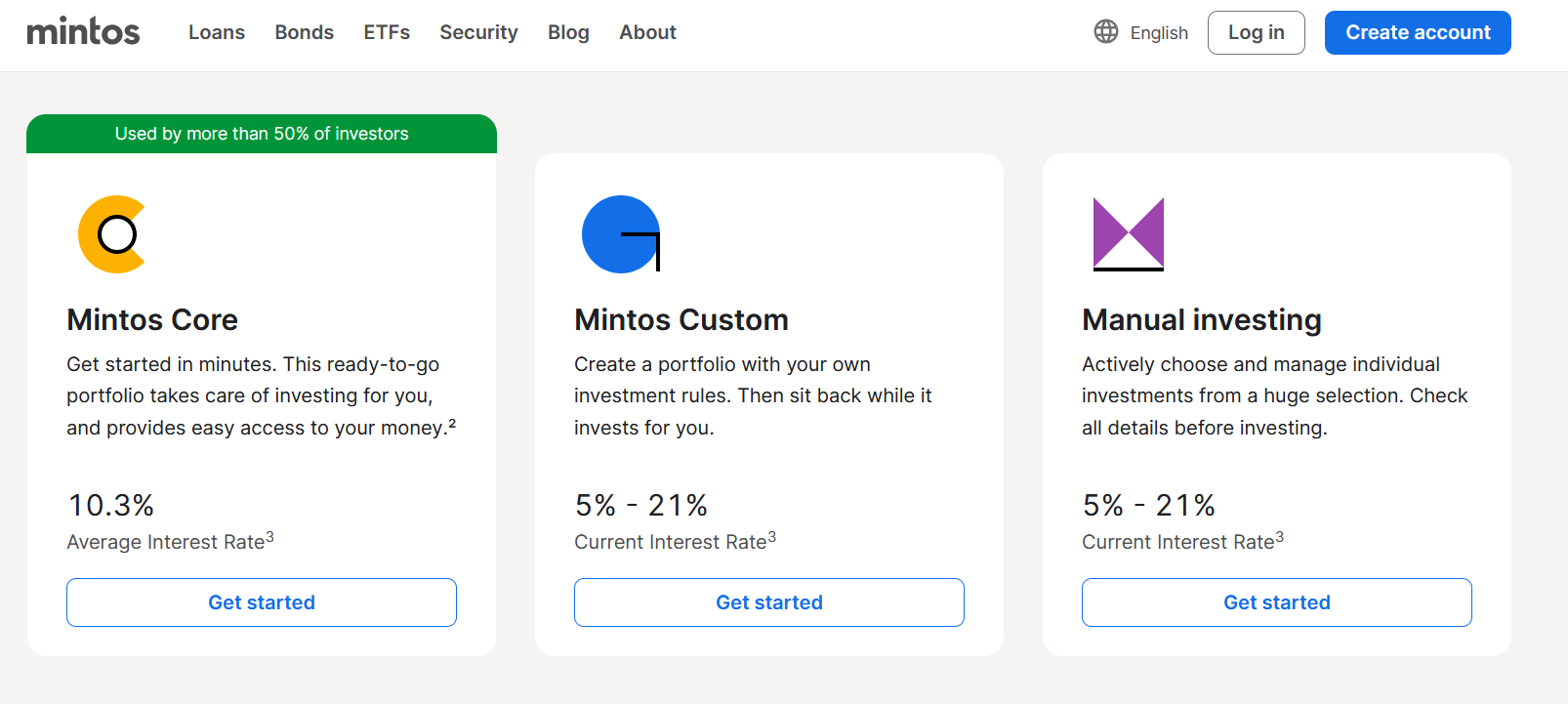
Task: Click the Log in button
Action: 1257,32
